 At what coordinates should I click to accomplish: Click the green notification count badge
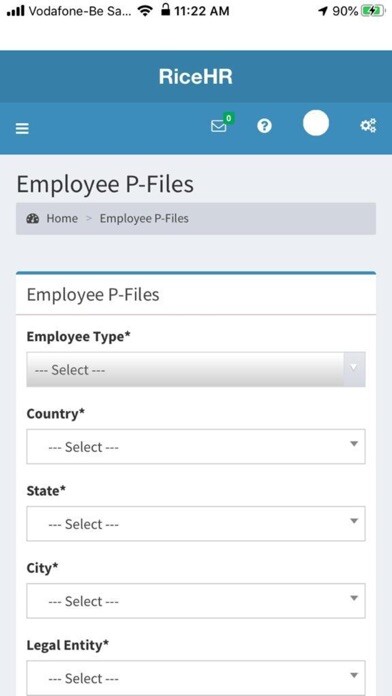229,118
